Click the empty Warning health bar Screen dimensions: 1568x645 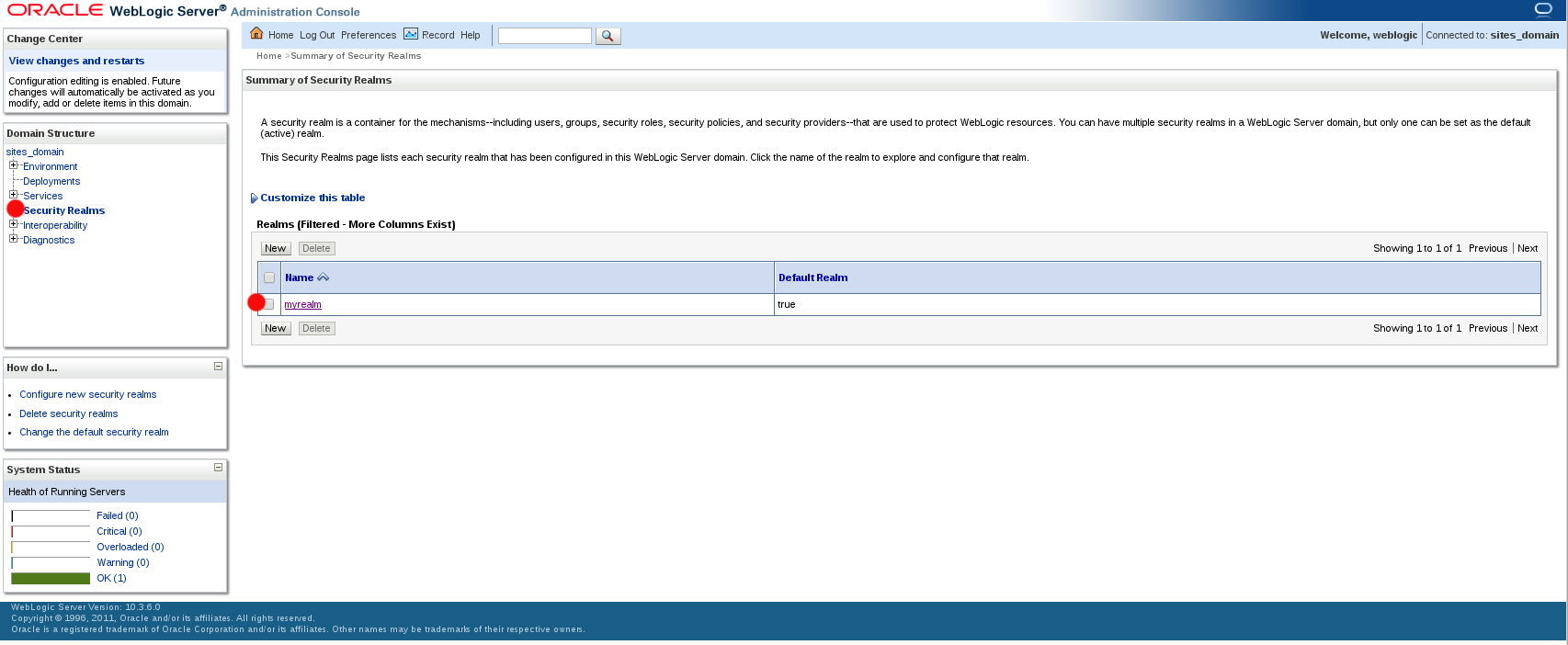51,563
